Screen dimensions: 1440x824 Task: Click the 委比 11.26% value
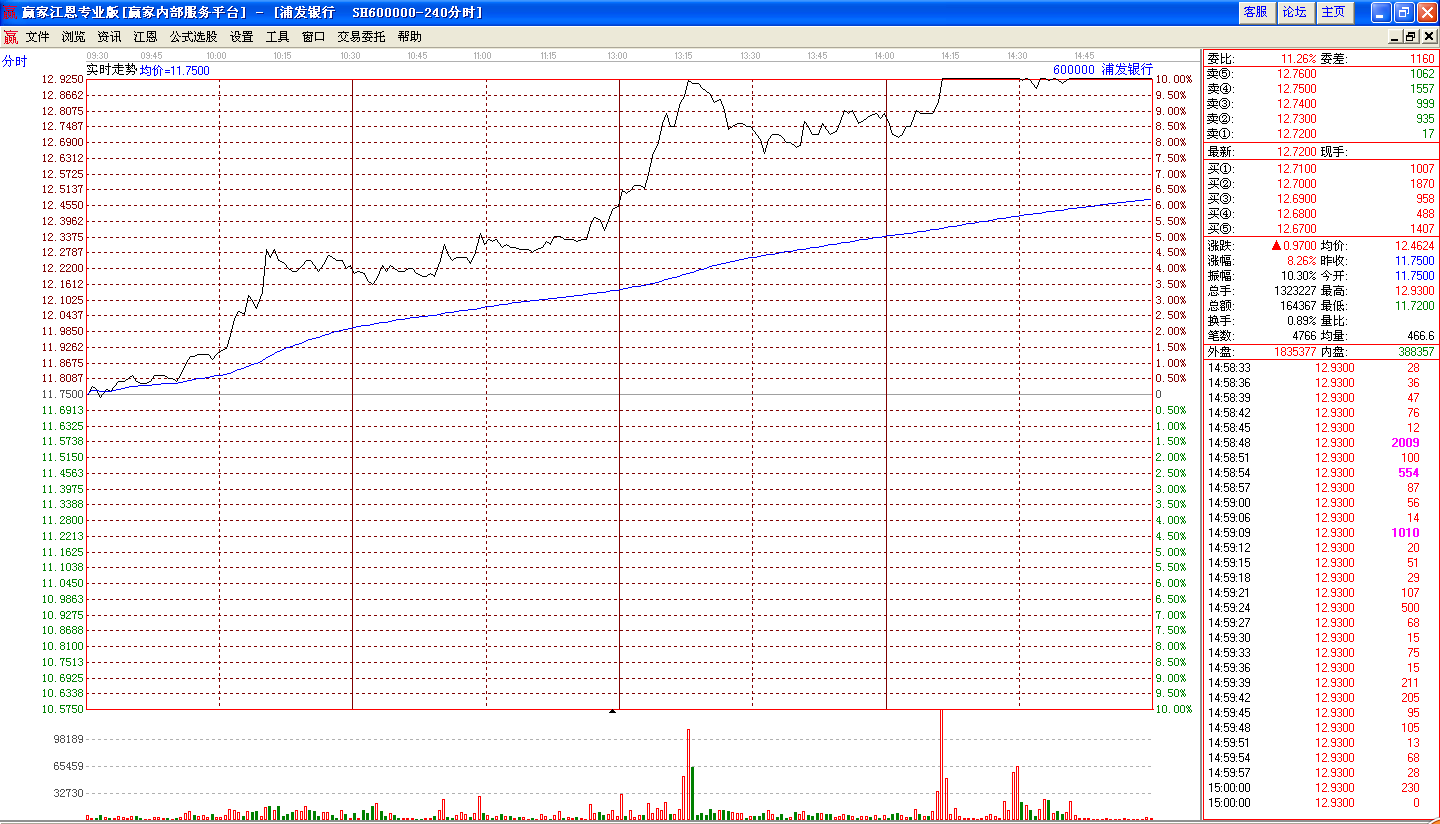point(1297,59)
